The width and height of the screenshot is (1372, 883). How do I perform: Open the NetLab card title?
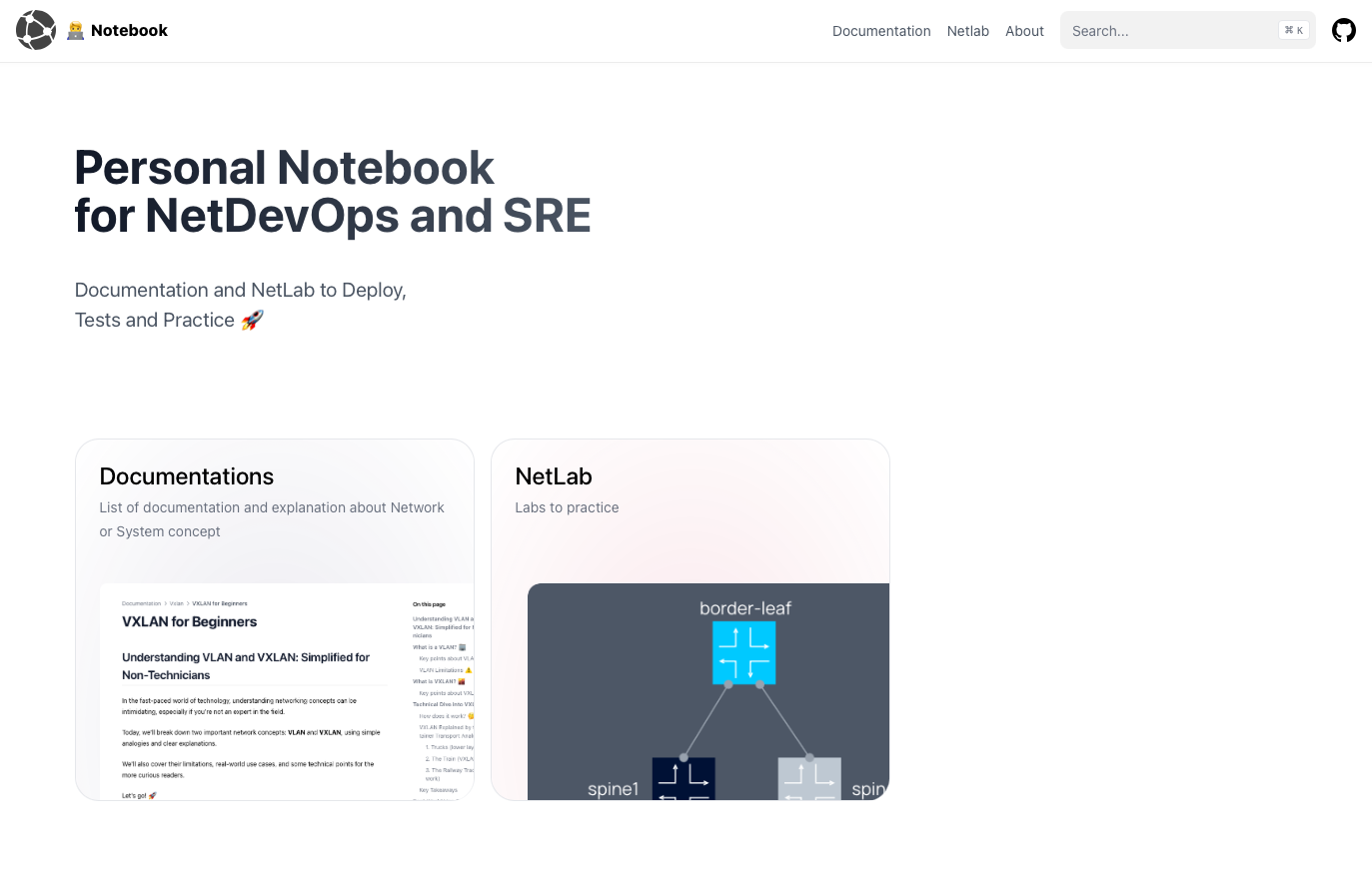coord(554,476)
